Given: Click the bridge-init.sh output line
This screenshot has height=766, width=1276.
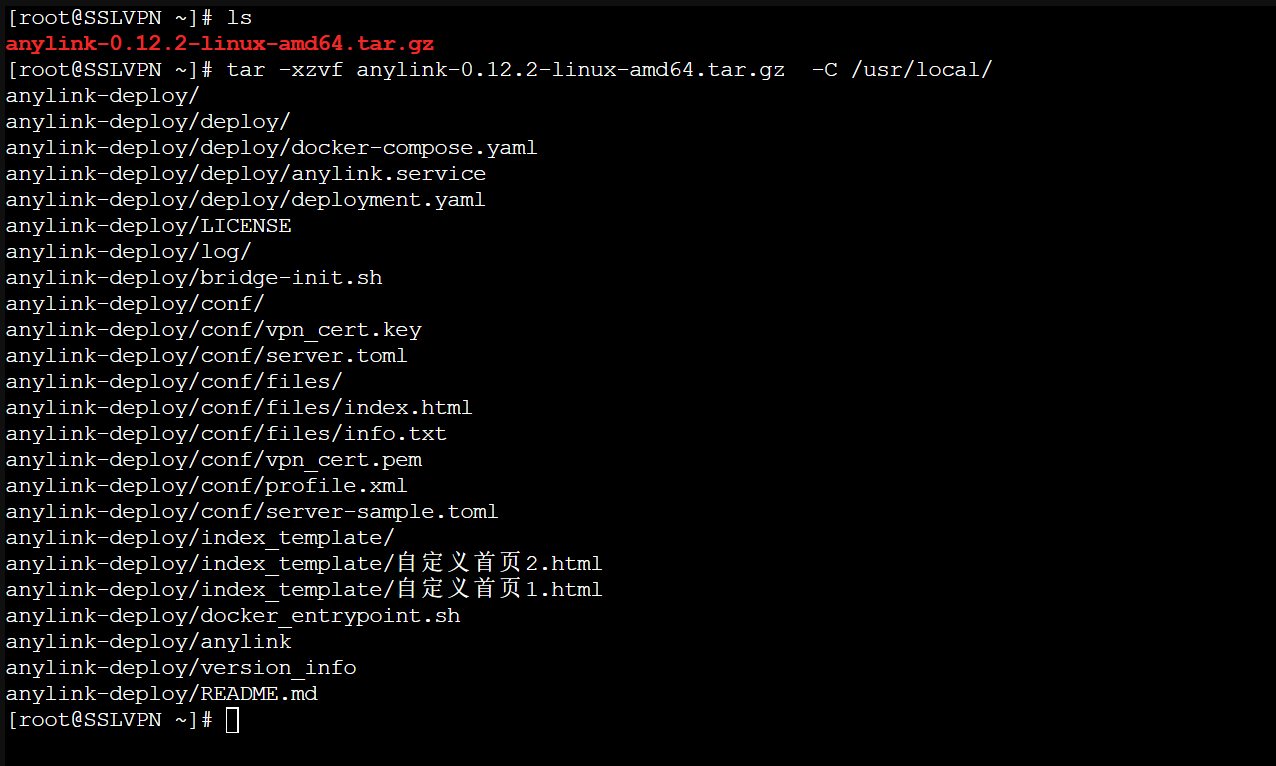Looking at the screenshot, I should [194, 278].
